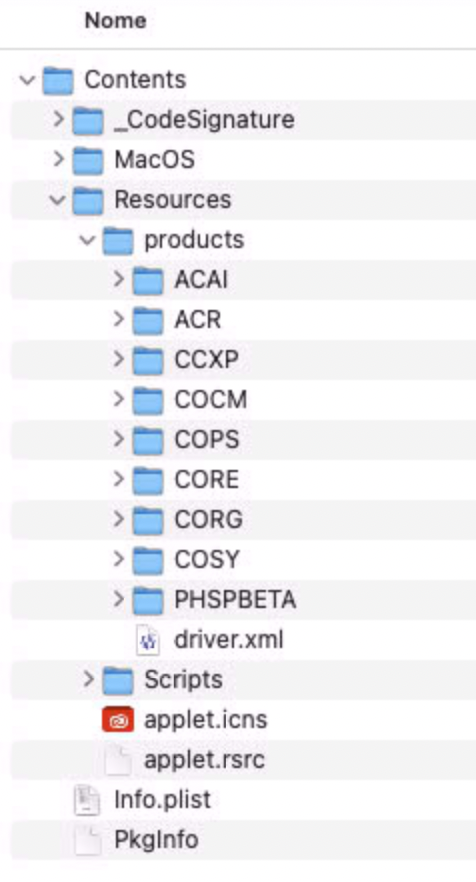Expand the Scripts folder arrow

pos(88,679)
